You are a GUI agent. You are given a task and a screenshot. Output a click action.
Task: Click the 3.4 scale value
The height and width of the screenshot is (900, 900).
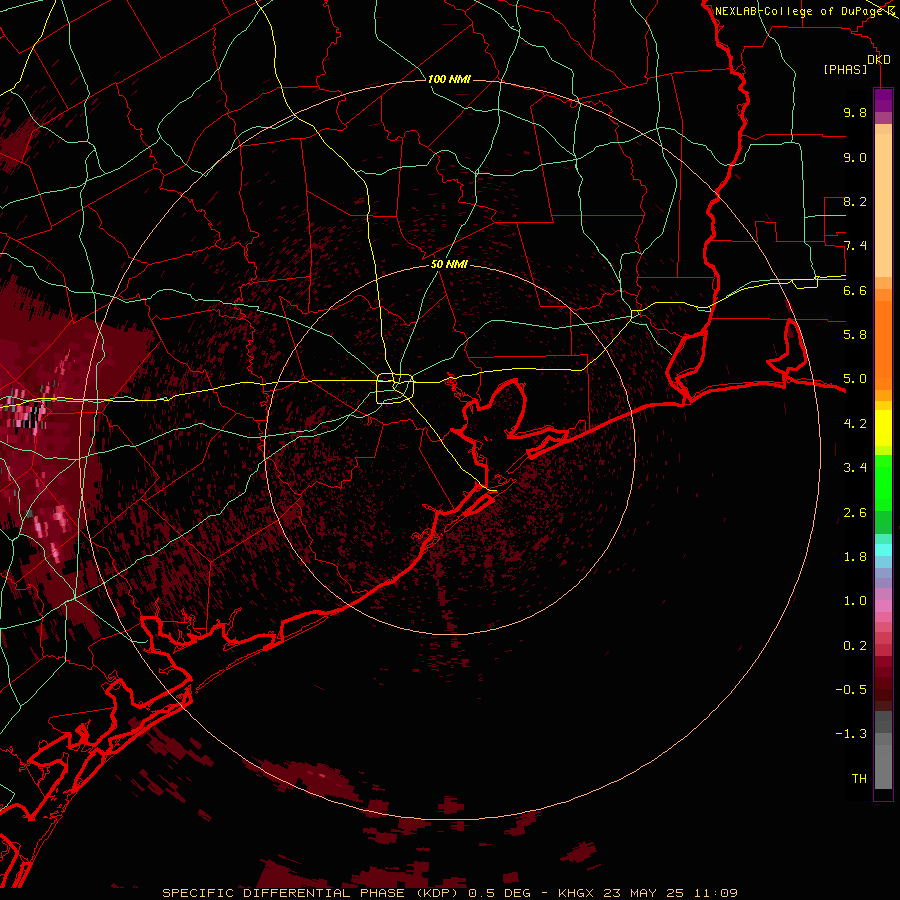point(855,468)
